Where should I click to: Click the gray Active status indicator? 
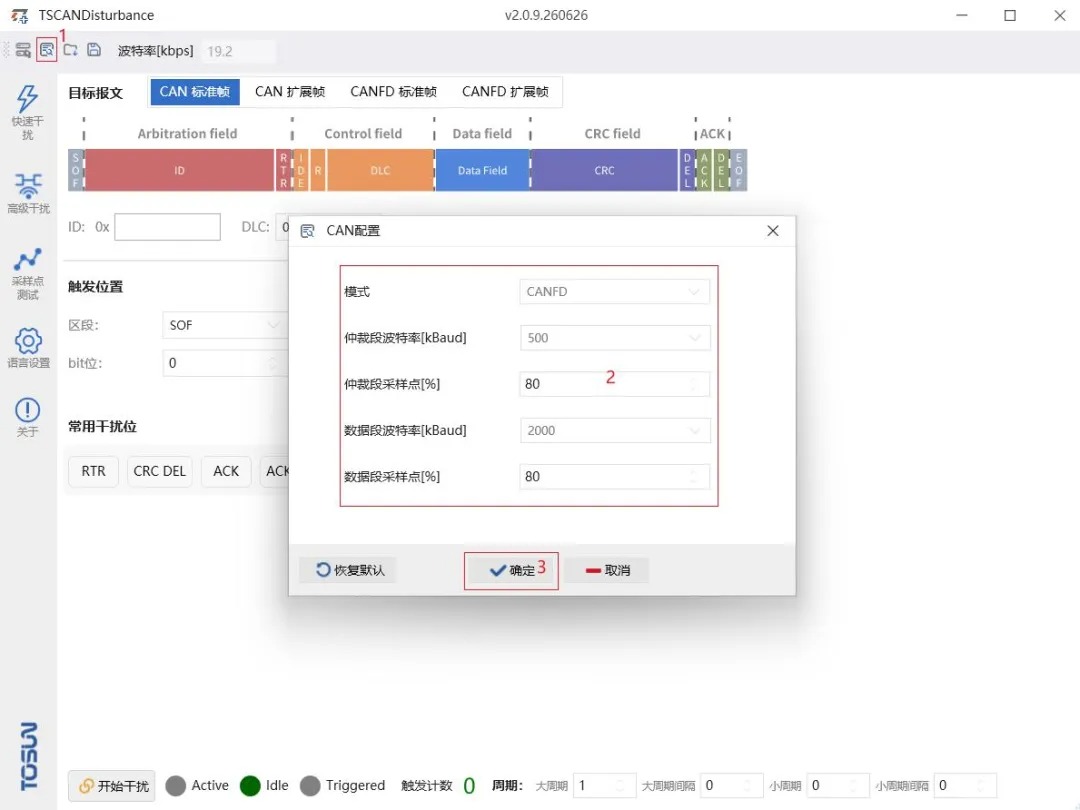tap(176, 785)
